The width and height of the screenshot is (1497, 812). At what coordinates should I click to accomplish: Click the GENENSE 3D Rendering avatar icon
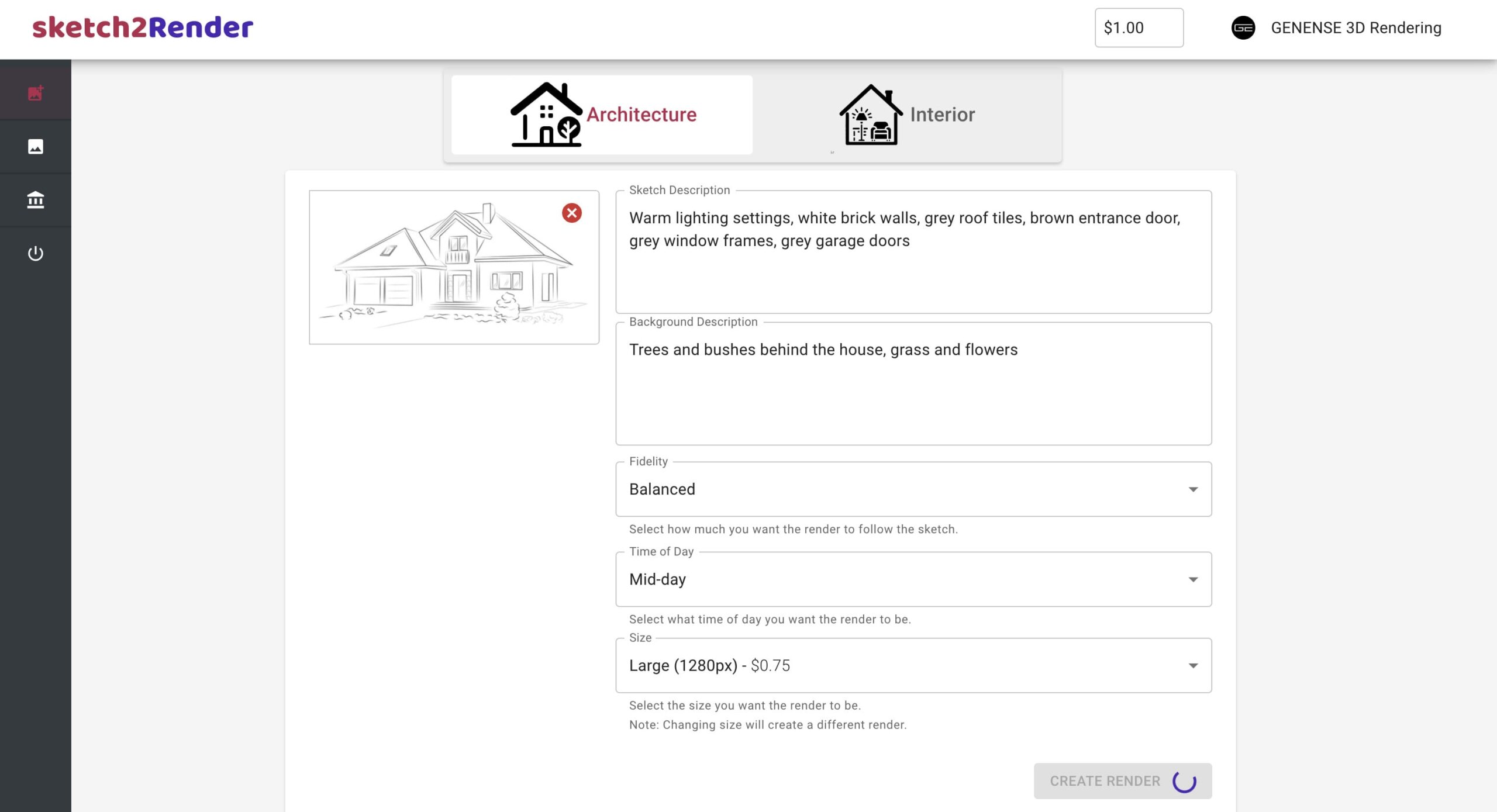coord(1243,27)
